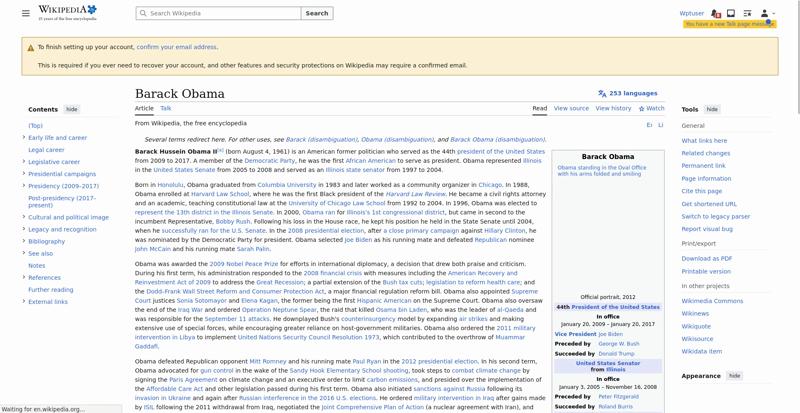The image size is (800, 413).
Task: Click Download as PDF
Action: tap(707, 259)
